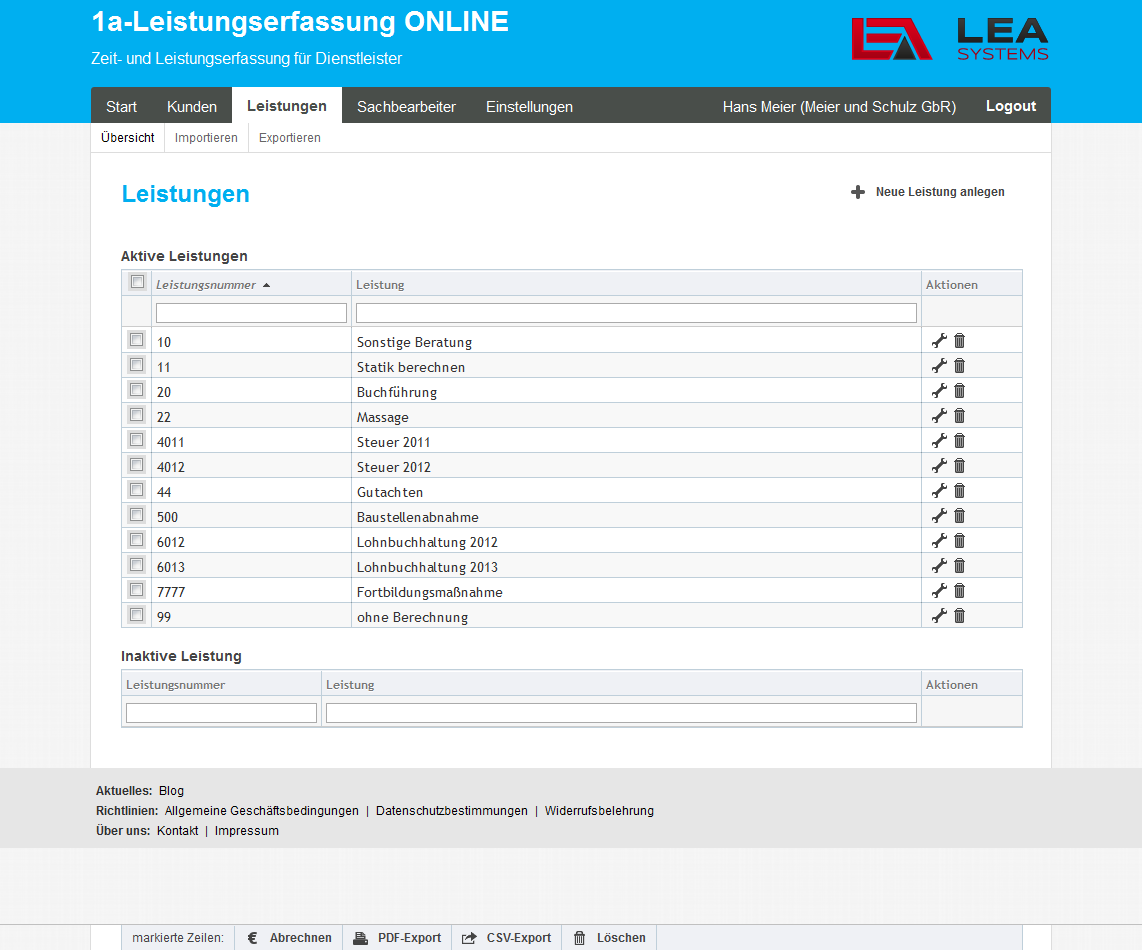Delete Steuer 2012 with trash icon

(x=959, y=465)
